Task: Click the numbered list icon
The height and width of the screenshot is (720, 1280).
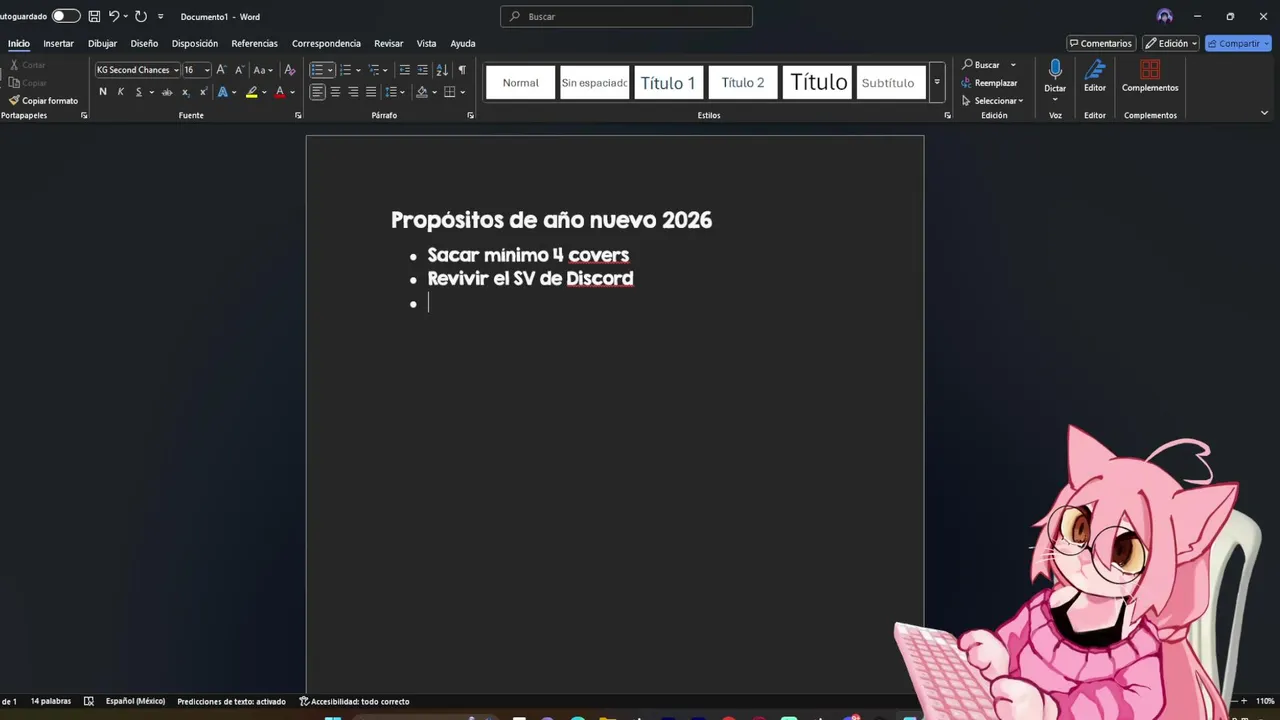Action: click(345, 70)
